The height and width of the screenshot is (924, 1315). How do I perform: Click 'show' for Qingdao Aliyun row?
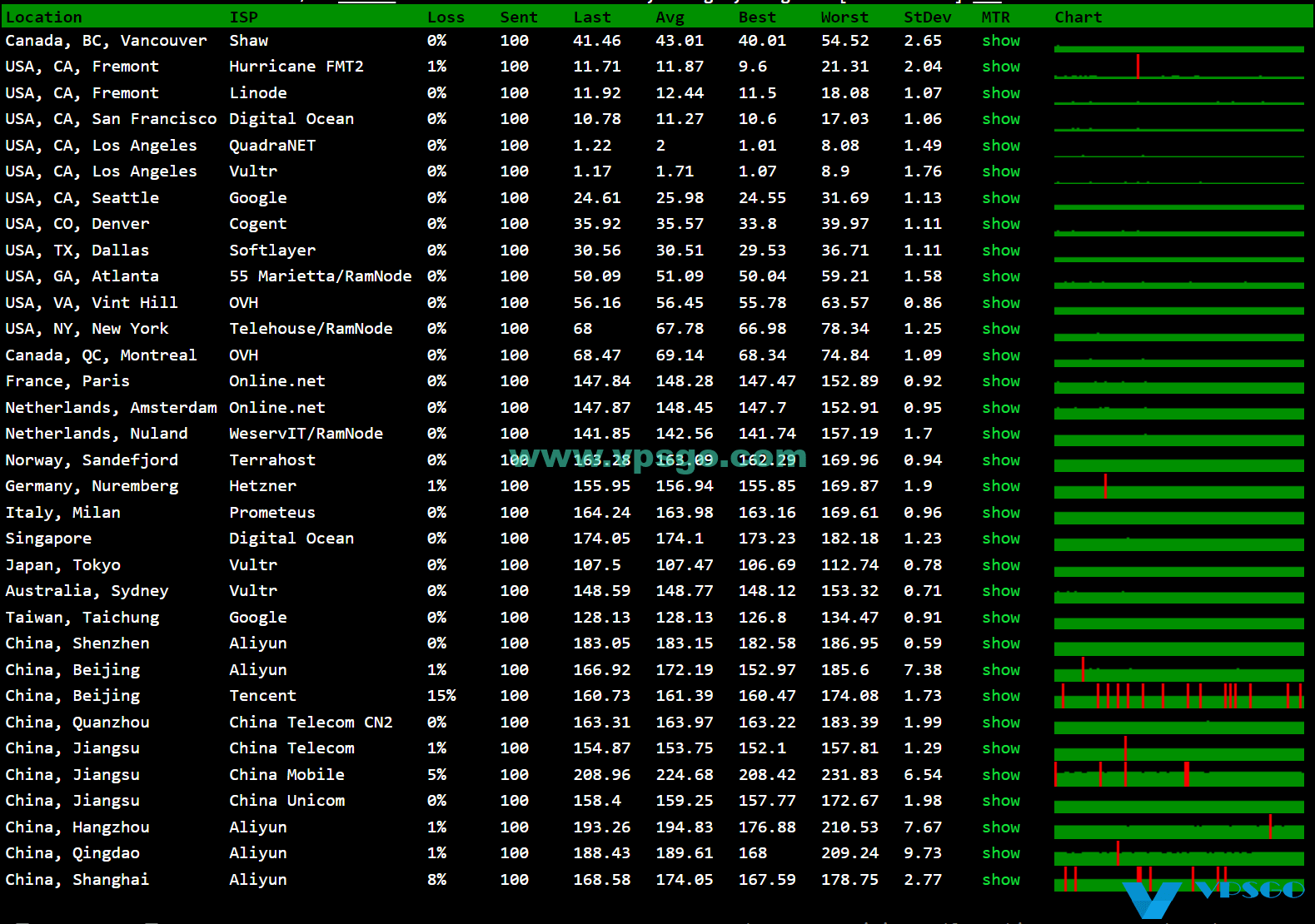pos(1000,853)
